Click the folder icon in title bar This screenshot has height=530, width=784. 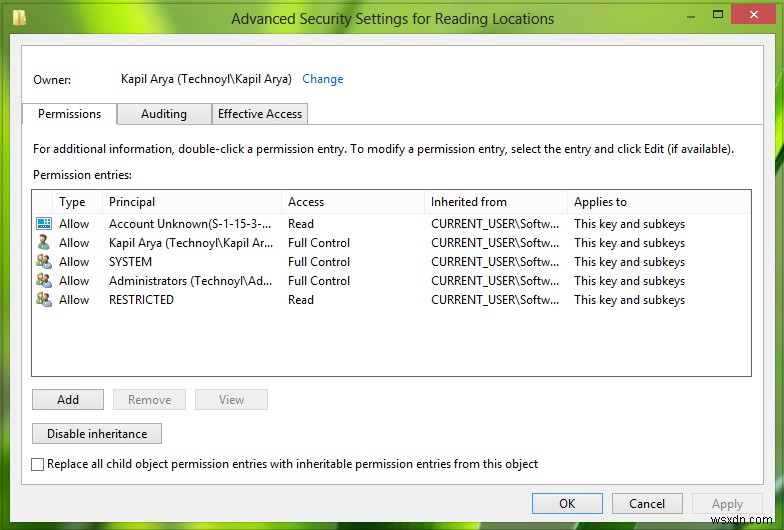click(20, 18)
